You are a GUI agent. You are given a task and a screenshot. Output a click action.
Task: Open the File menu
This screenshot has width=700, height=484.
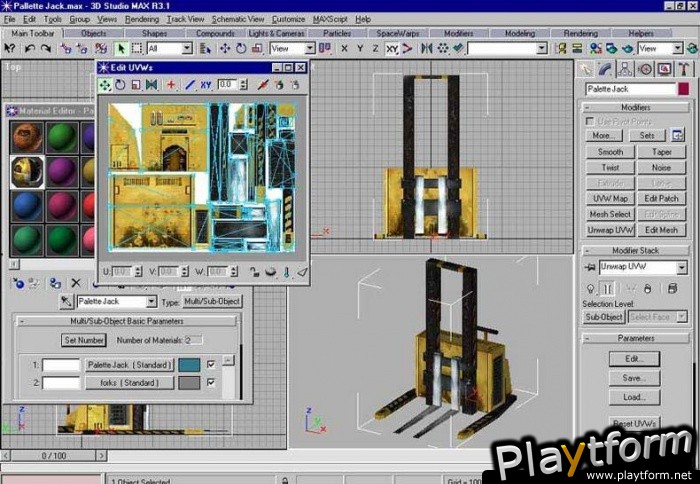click(9, 19)
